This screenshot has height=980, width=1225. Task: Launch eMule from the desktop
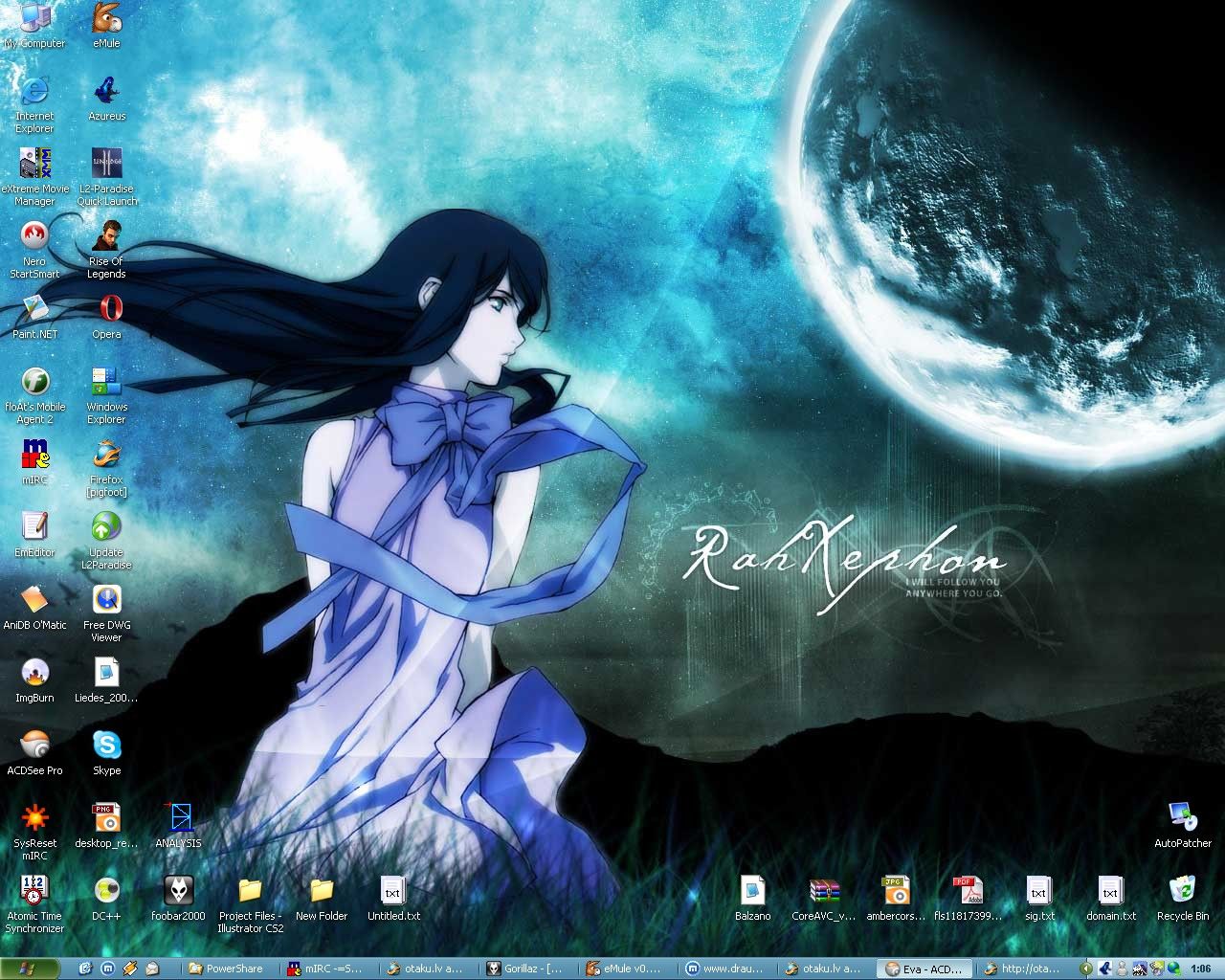tap(106, 26)
